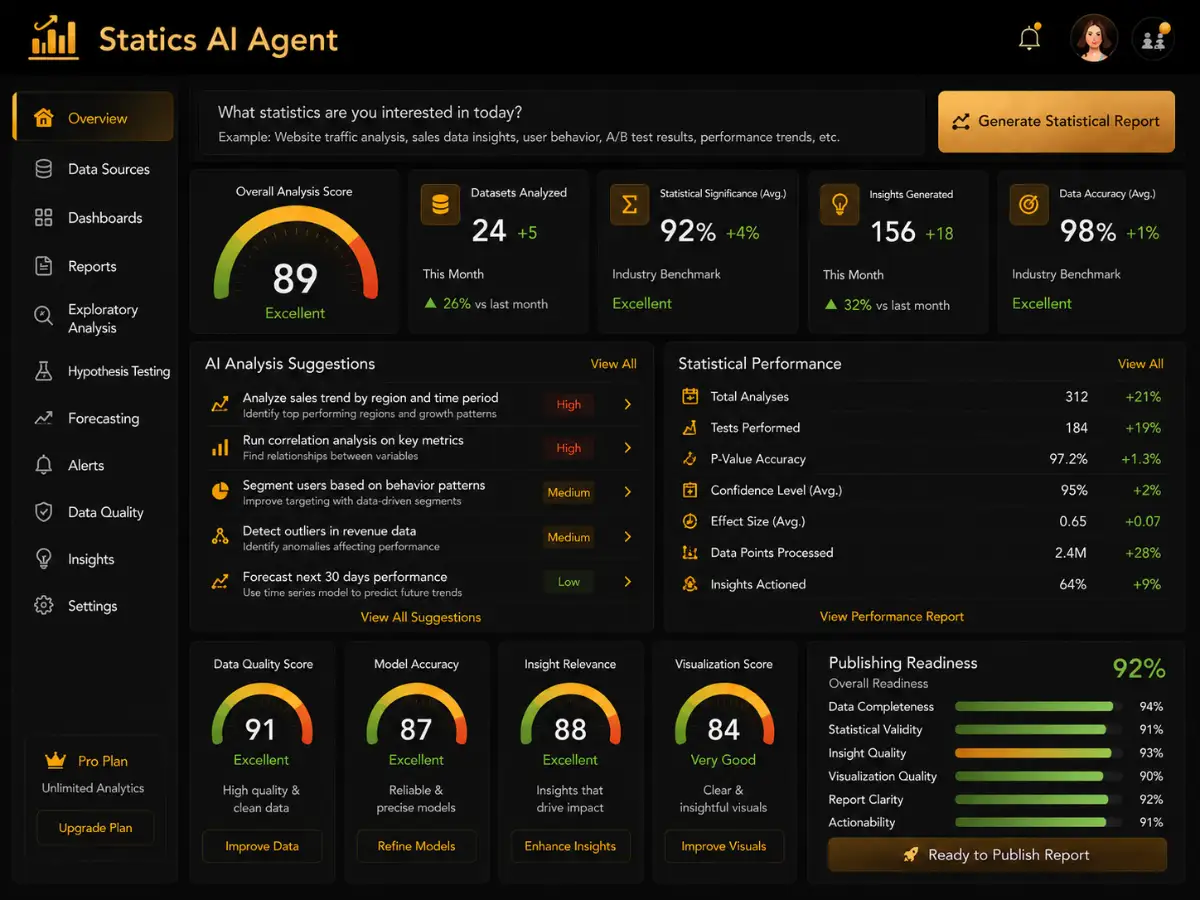Viewport: 1200px width, 900px height.
Task: Click the Hypothesis Testing flask sidebar icon
Action: [44, 371]
